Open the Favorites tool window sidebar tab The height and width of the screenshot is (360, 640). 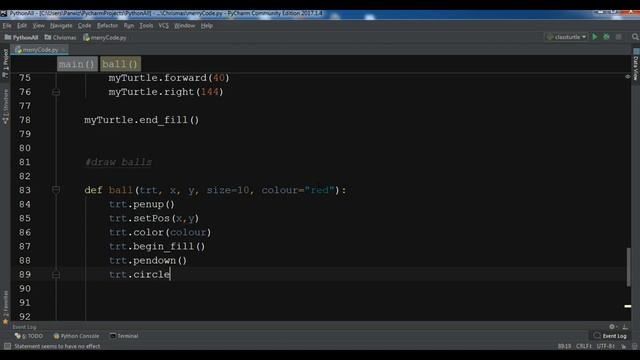[5, 307]
